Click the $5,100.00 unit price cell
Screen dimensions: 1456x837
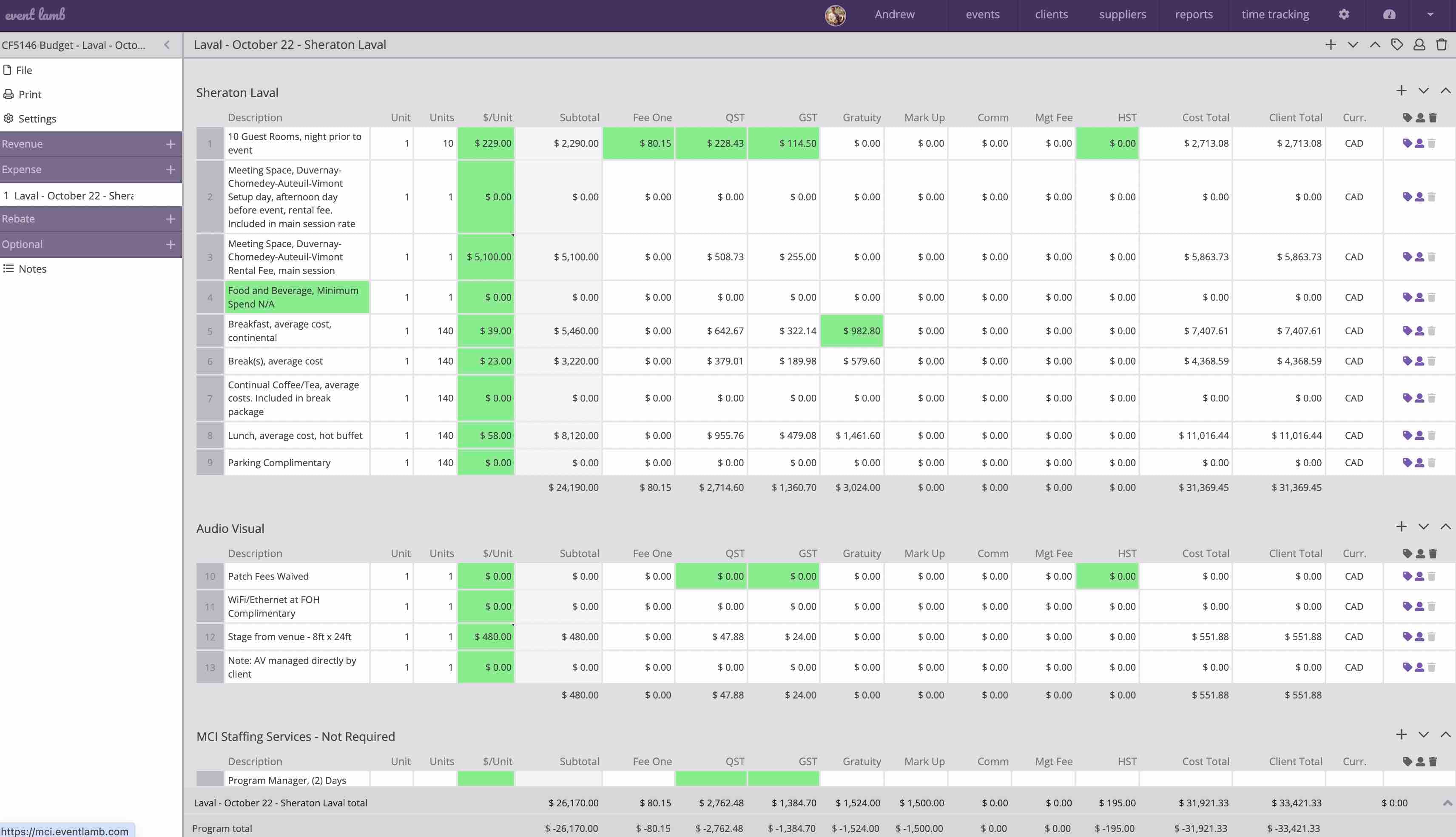coord(486,257)
